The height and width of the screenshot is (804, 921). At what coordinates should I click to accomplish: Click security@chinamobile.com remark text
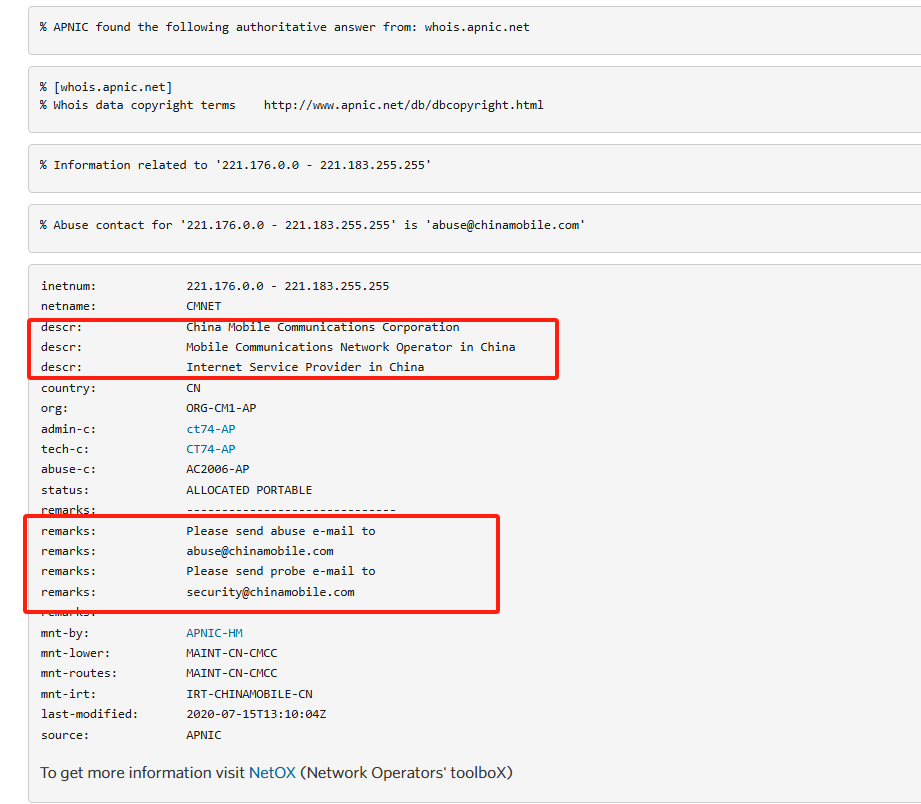(x=270, y=592)
